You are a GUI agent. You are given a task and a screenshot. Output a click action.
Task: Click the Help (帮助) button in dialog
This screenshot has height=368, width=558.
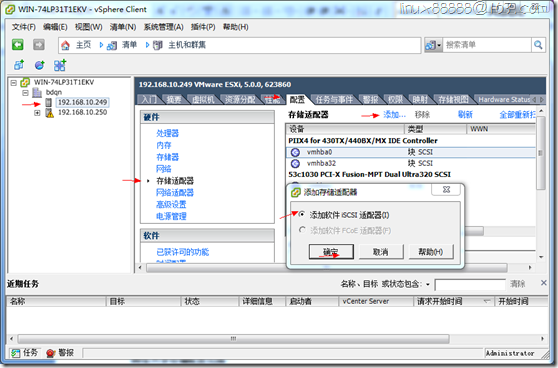pos(431,252)
